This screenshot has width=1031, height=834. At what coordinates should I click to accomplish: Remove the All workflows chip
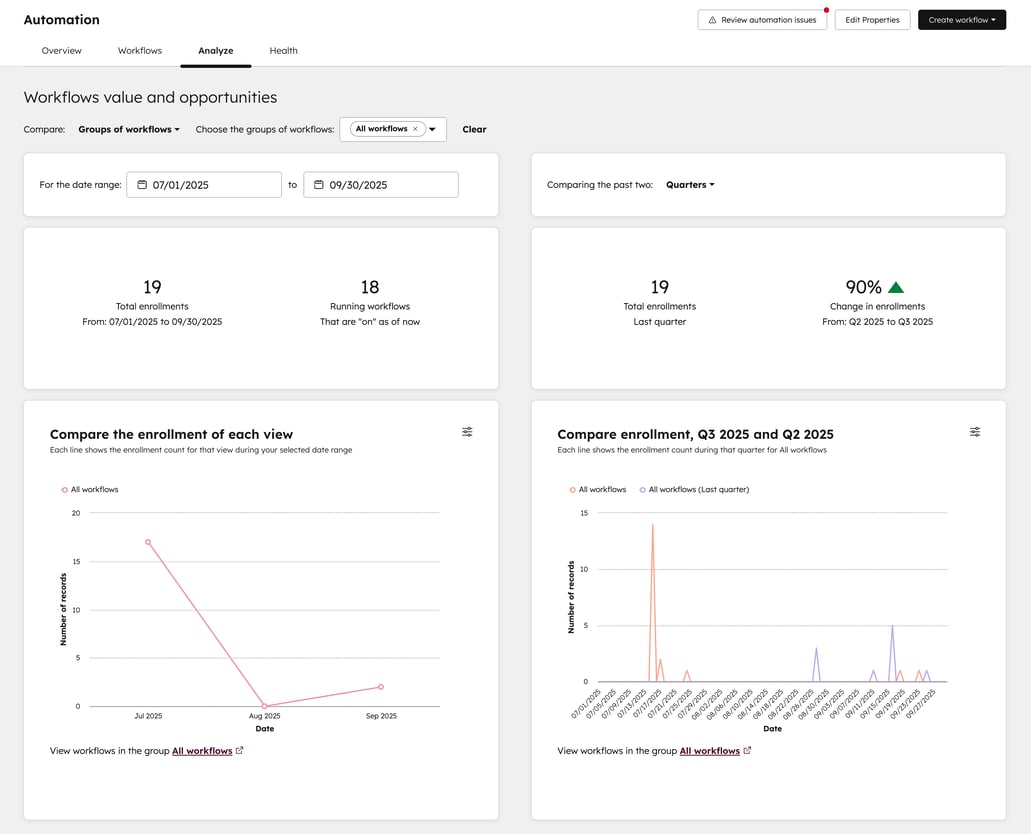[415, 129]
